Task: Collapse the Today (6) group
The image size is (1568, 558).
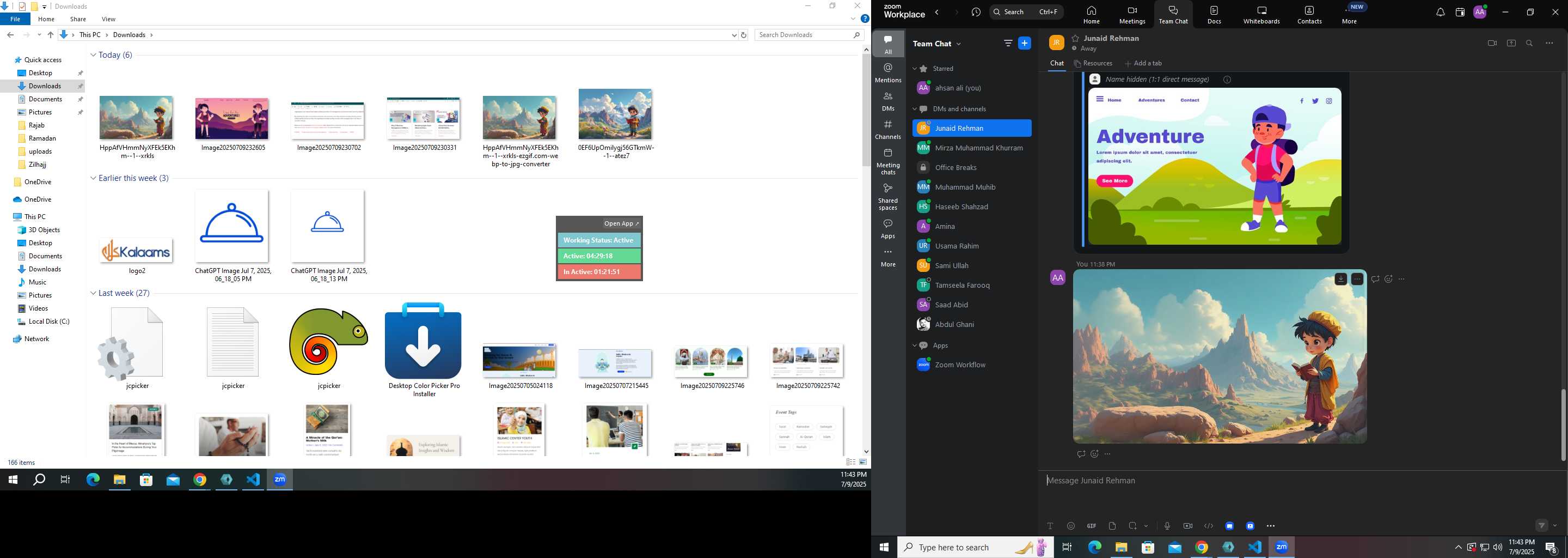Action: pos(93,56)
